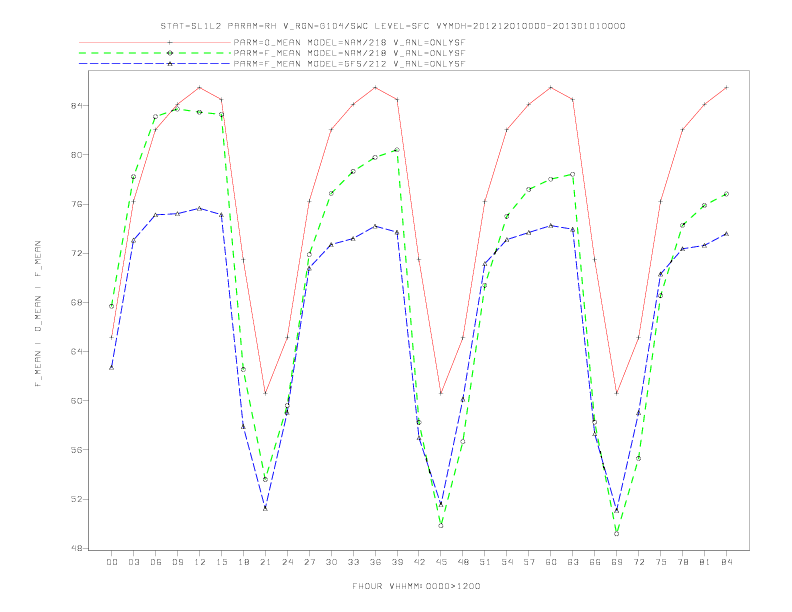Click x-axis tick label 36
The image size is (792, 612).
375,562
